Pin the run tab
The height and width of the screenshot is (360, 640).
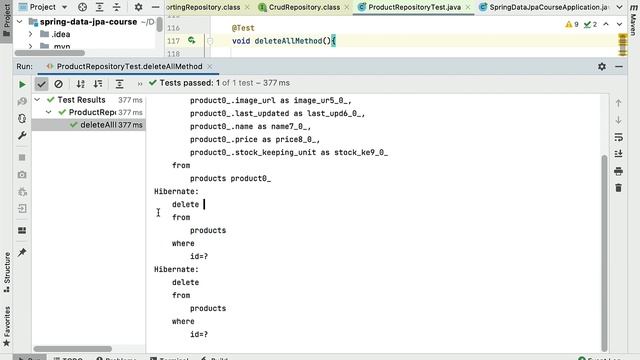tap(22, 252)
